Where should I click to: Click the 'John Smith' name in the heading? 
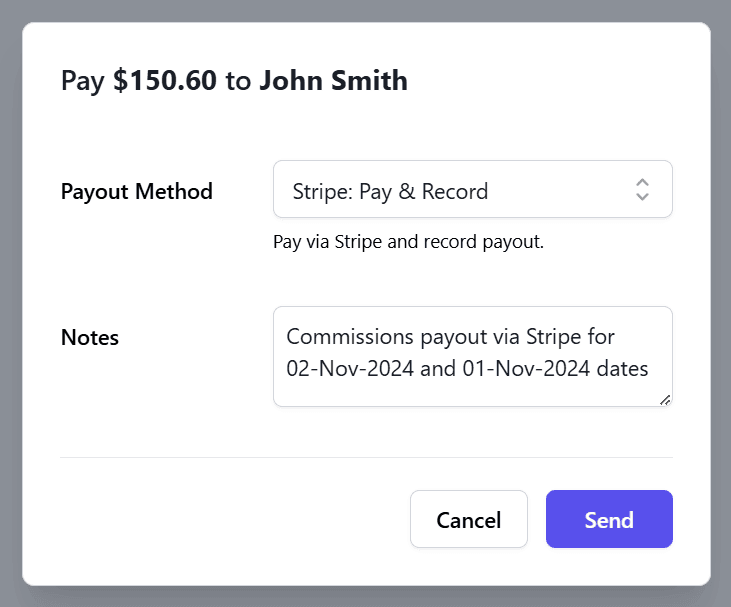333,80
